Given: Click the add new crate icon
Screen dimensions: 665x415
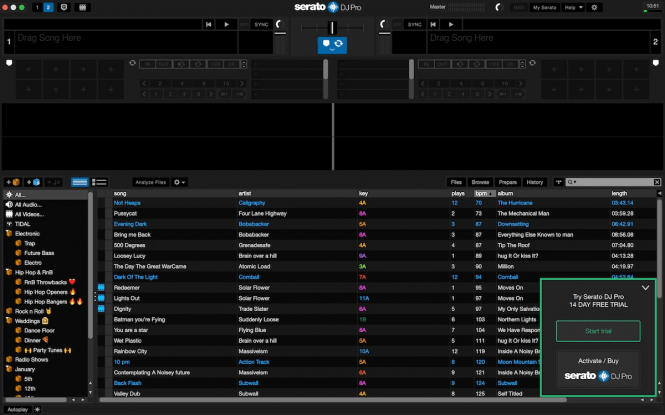Looking at the screenshot, I should point(13,182).
